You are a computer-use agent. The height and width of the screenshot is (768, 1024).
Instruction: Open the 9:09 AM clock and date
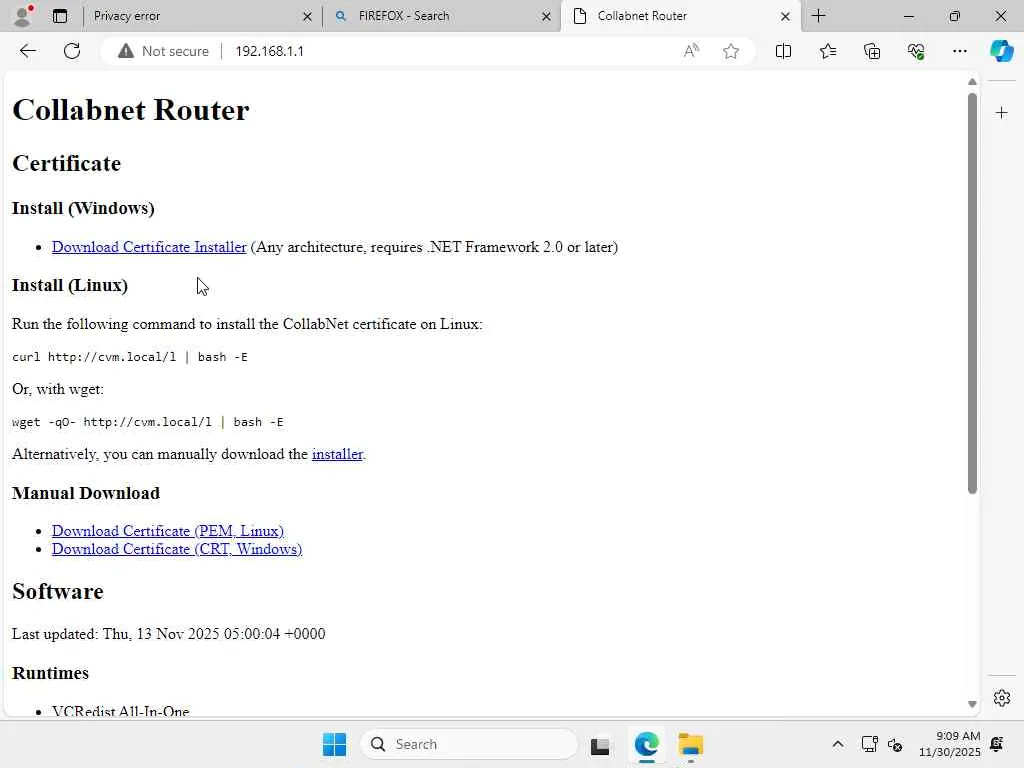point(949,744)
